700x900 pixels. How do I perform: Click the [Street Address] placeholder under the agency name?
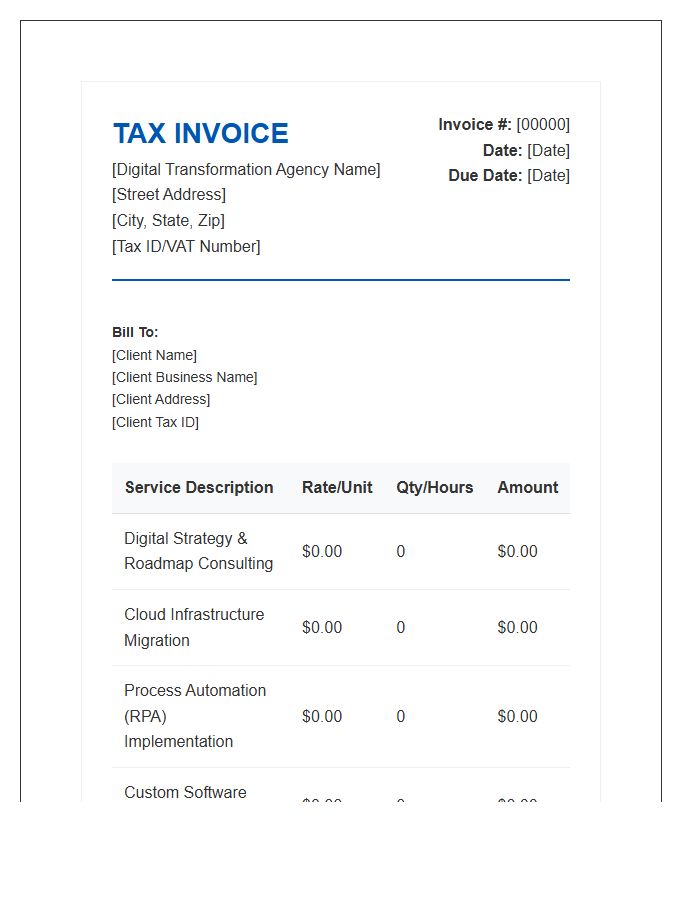point(169,195)
